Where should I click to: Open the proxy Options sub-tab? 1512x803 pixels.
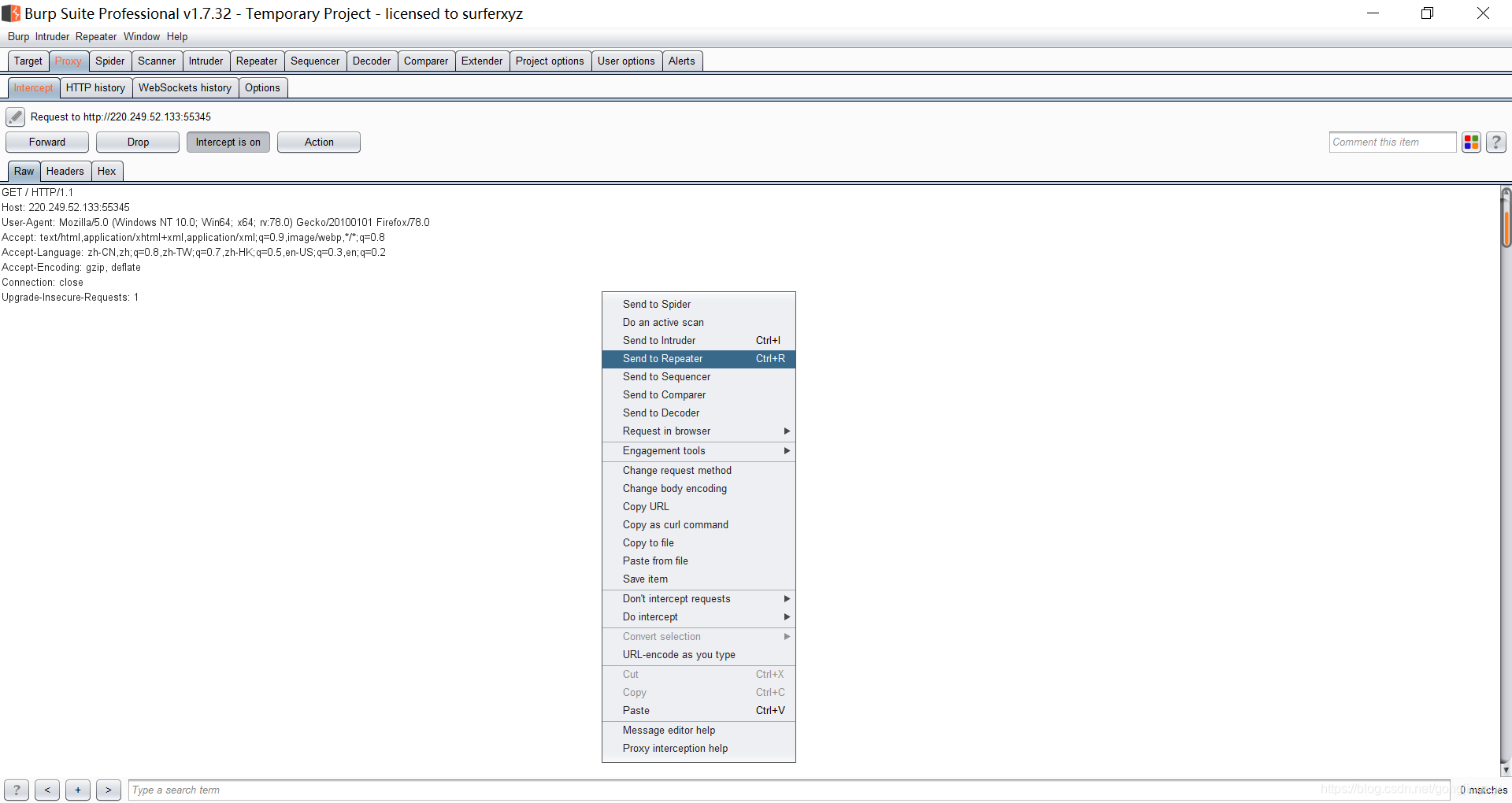point(262,88)
